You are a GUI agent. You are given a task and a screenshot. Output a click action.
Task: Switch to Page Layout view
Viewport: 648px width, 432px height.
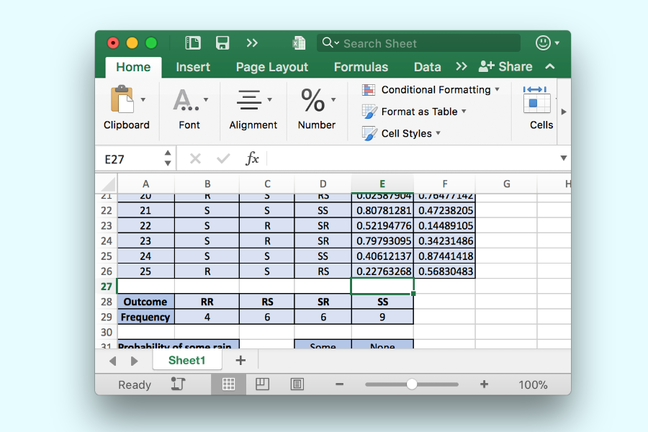click(x=262, y=385)
